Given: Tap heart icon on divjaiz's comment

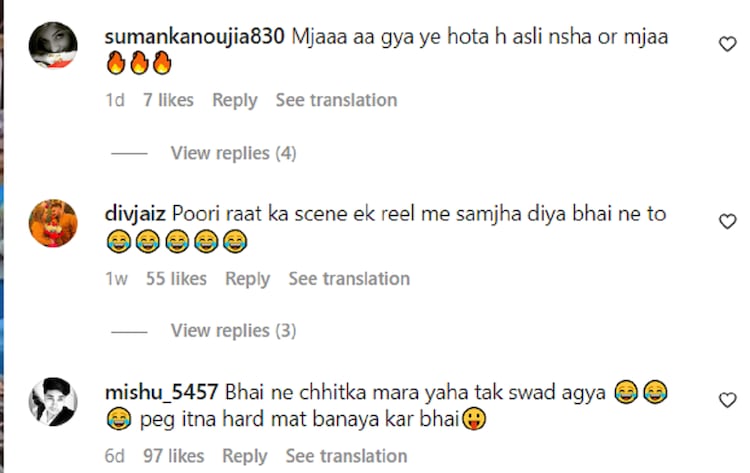Looking at the screenshot, I should coord(728,222).
